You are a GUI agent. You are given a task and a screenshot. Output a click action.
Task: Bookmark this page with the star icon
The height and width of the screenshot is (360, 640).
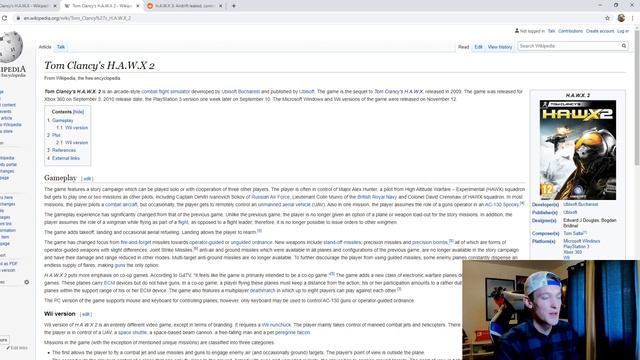tap(607, 18)
